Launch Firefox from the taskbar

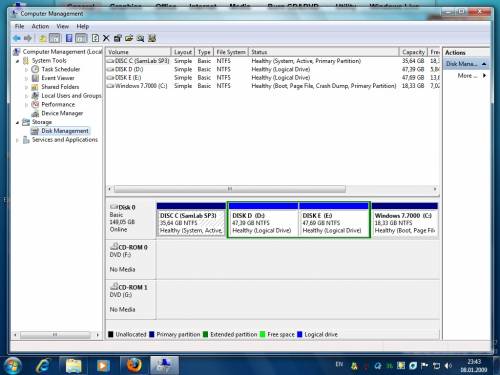134,366
